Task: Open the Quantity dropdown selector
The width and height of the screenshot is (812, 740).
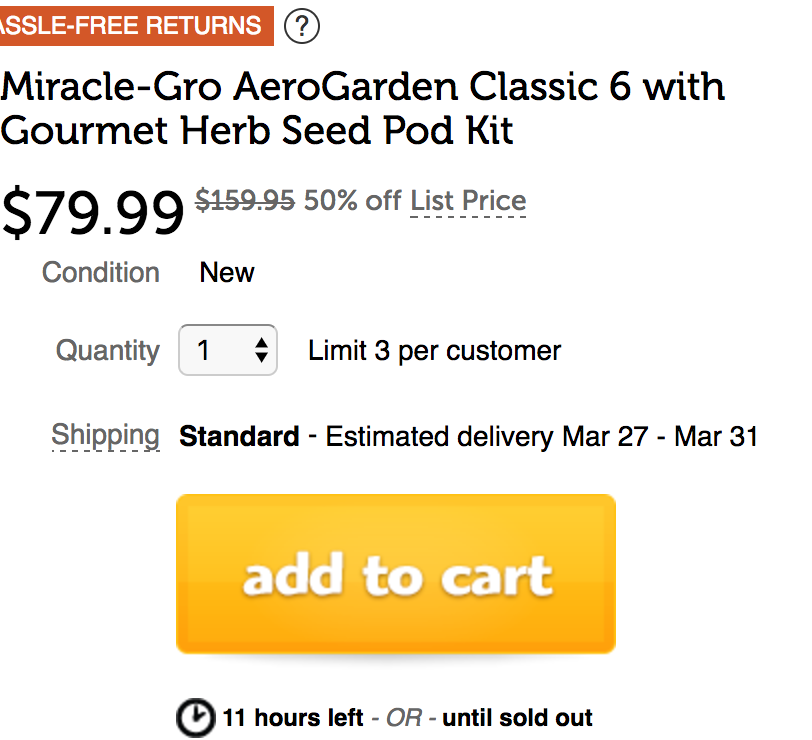Action: (226, 350)
